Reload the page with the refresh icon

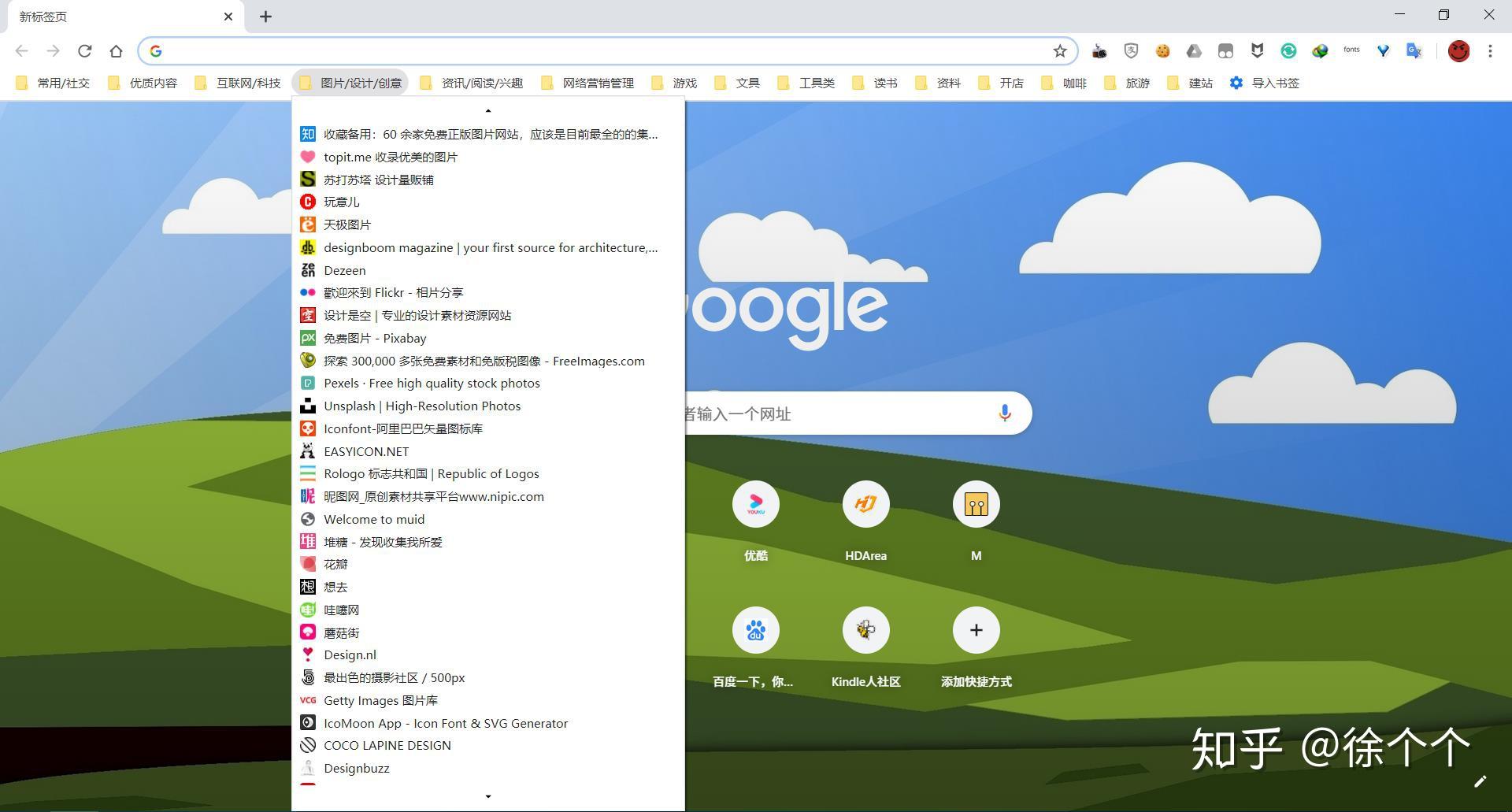coord(84,51)
